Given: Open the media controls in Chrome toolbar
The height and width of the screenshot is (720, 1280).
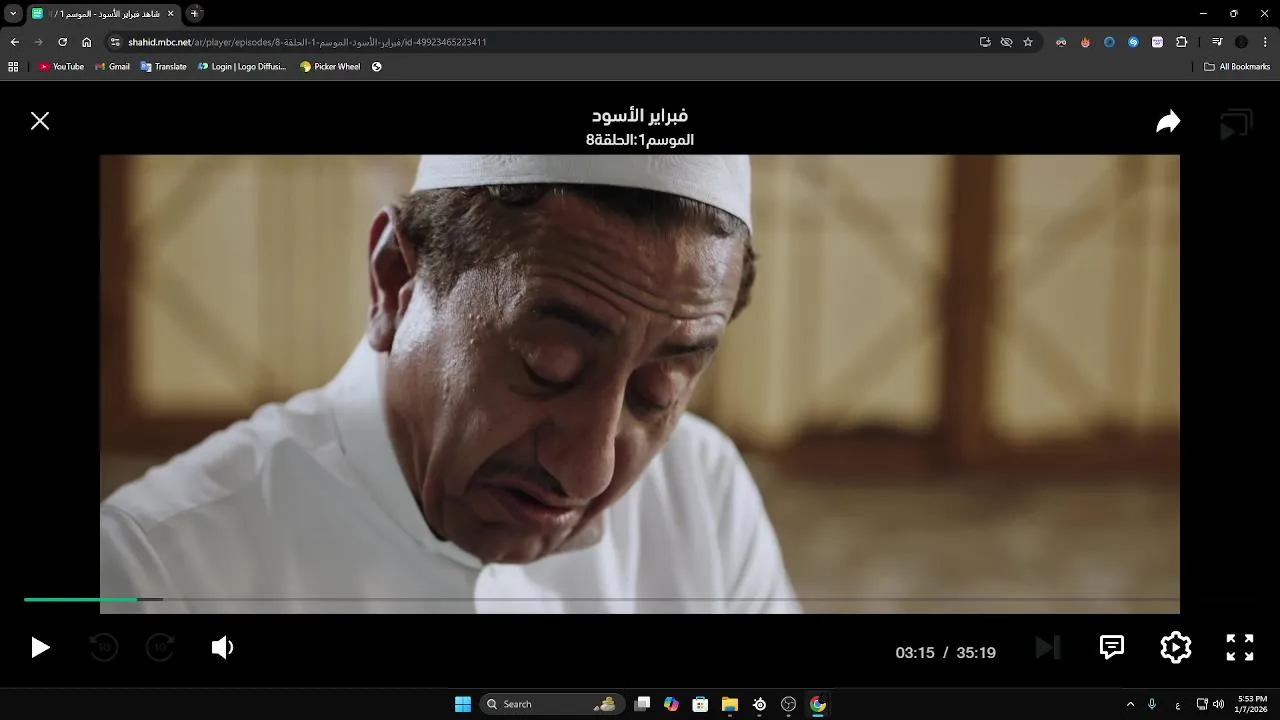Looking at the screenshot, I should pos(1217,42).
